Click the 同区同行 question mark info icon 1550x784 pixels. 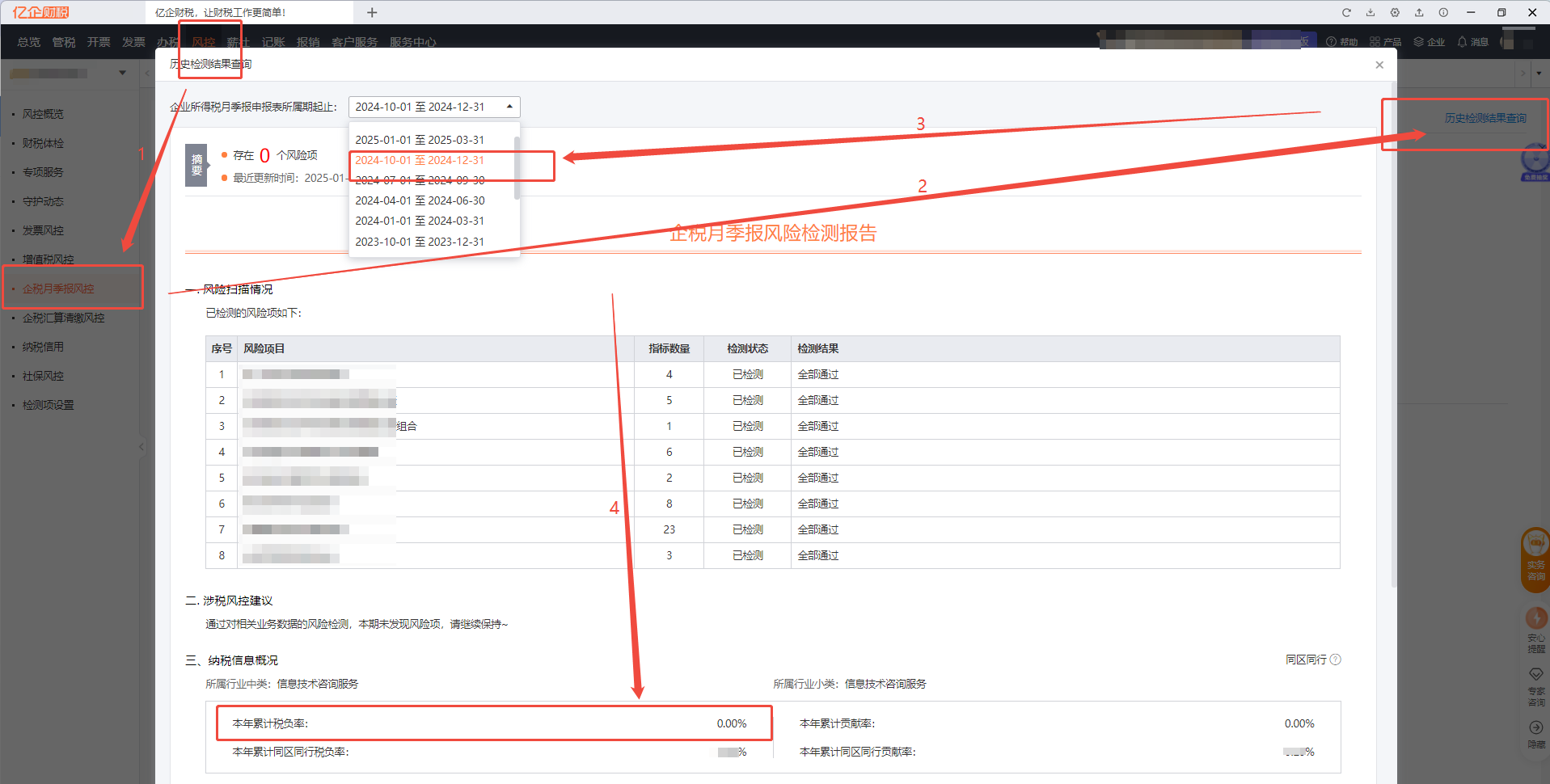pos(1336,660)
